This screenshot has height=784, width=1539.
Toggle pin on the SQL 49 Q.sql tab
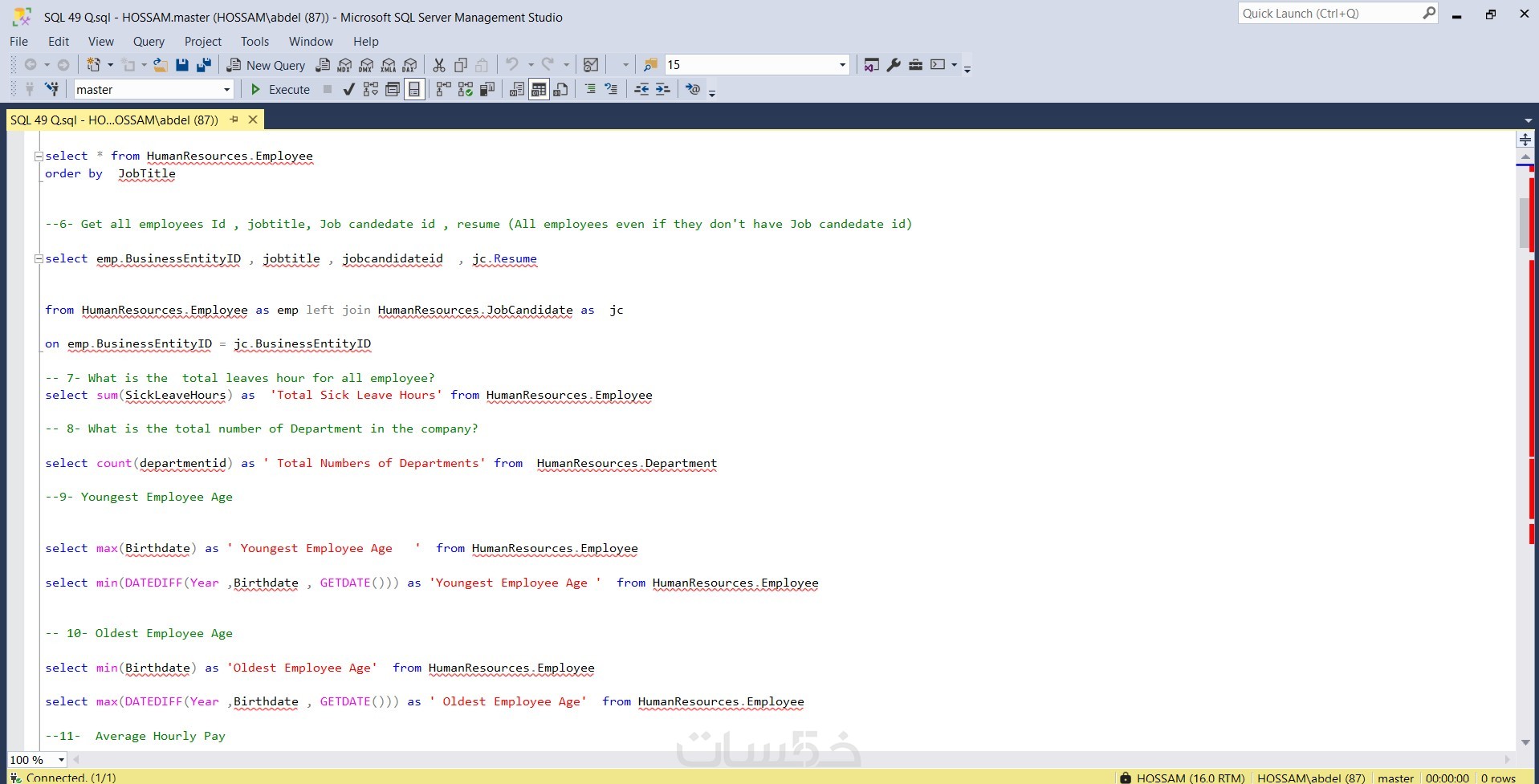(234, 120)
